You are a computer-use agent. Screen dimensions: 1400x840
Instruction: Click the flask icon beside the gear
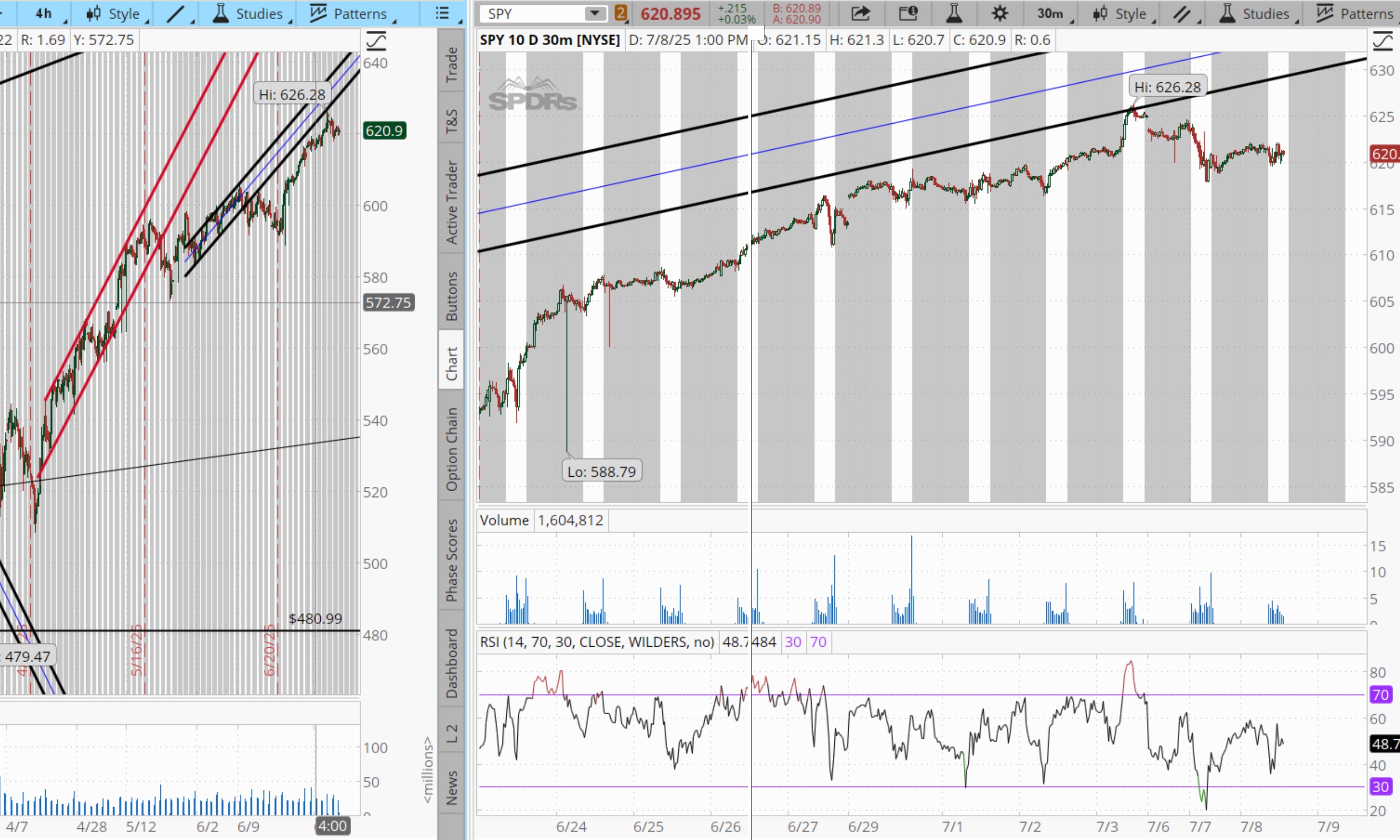click(954, 13)
